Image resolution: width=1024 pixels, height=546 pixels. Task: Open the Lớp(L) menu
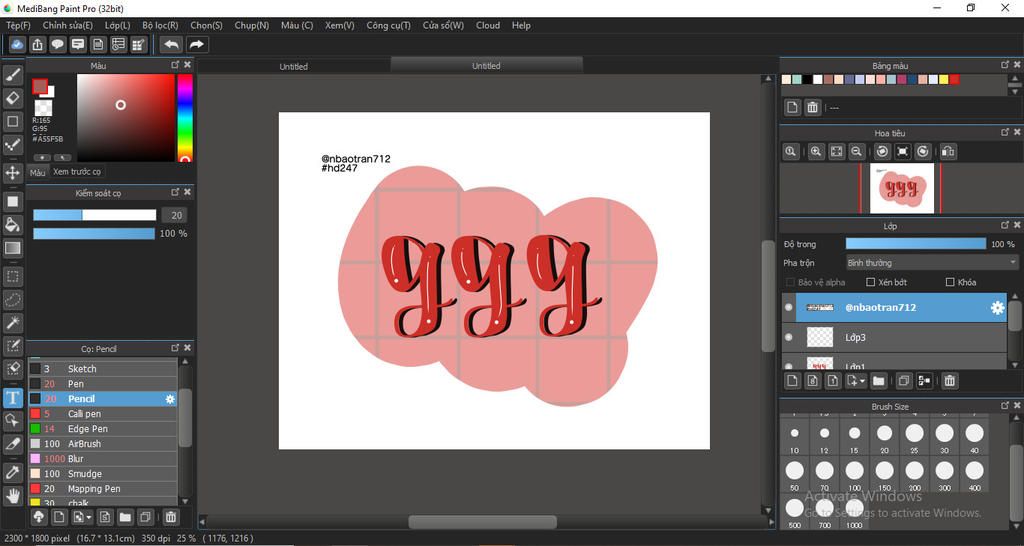click(x=118, y=25)
